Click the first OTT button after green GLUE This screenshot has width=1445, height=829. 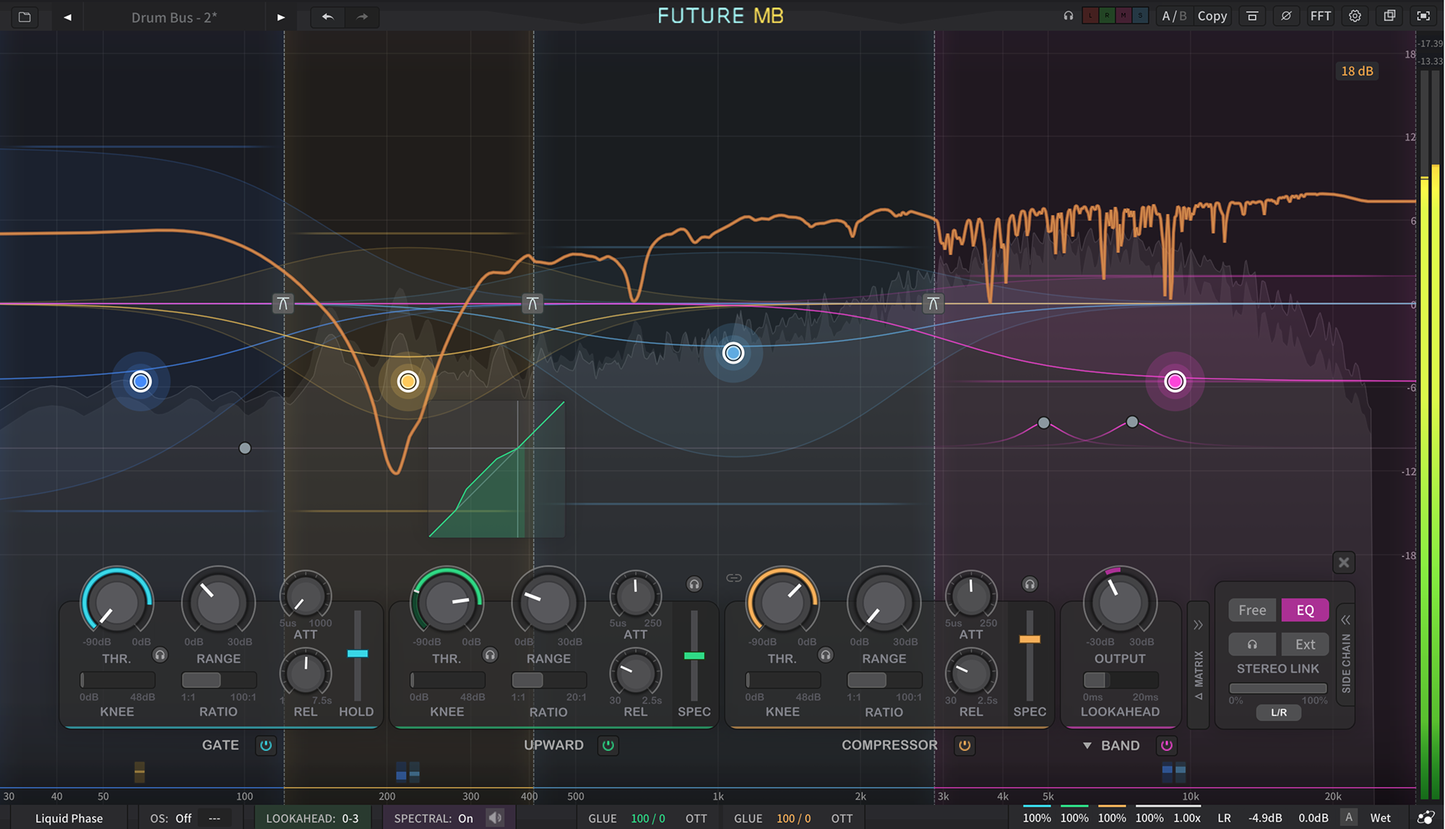[x=696, y=818]
